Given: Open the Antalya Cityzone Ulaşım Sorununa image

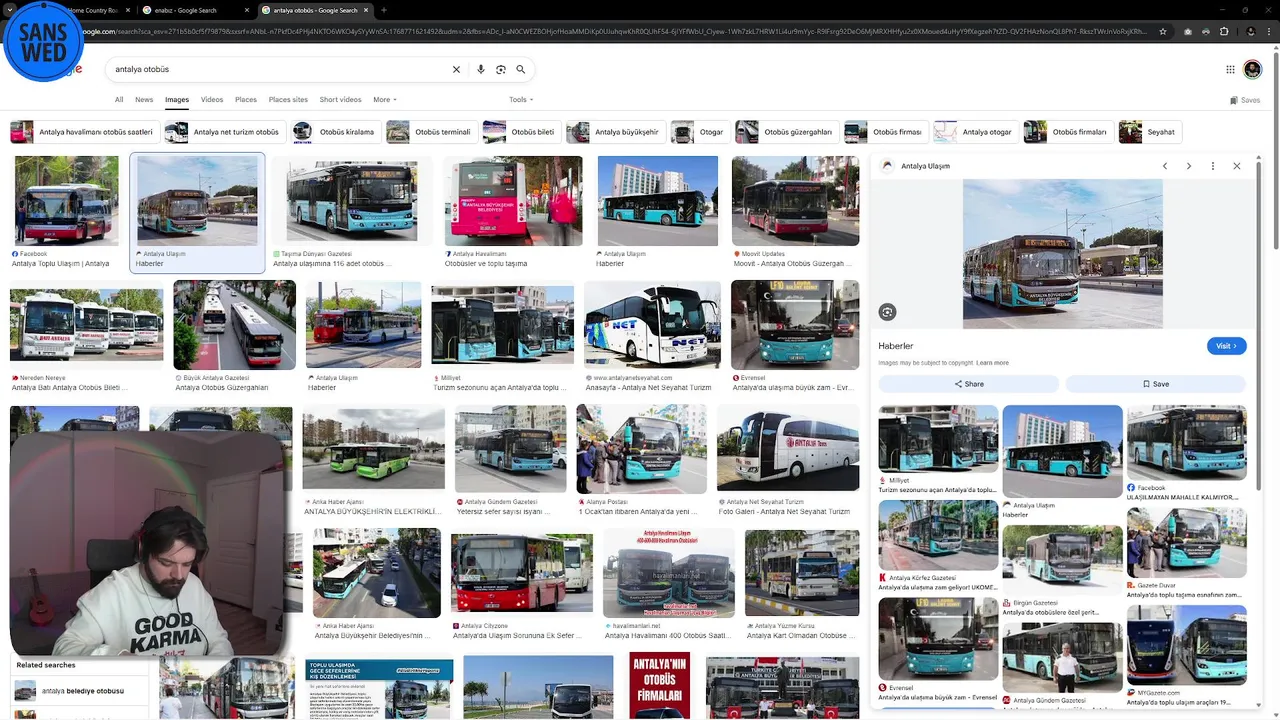Looking at the screenshot, I should pyautogui.click(x=521, y=573).
